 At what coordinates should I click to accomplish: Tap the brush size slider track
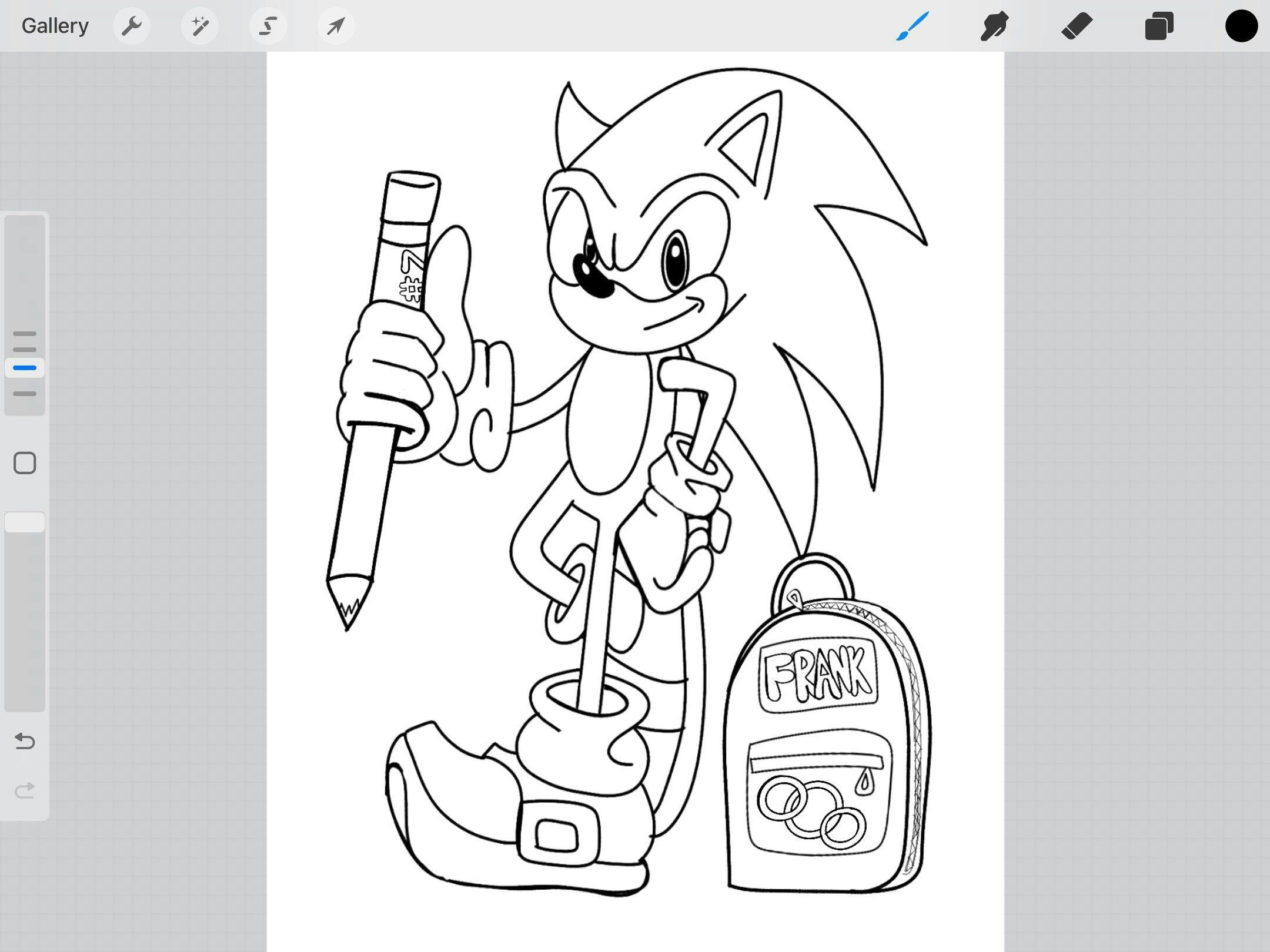(x=25, y=270)
